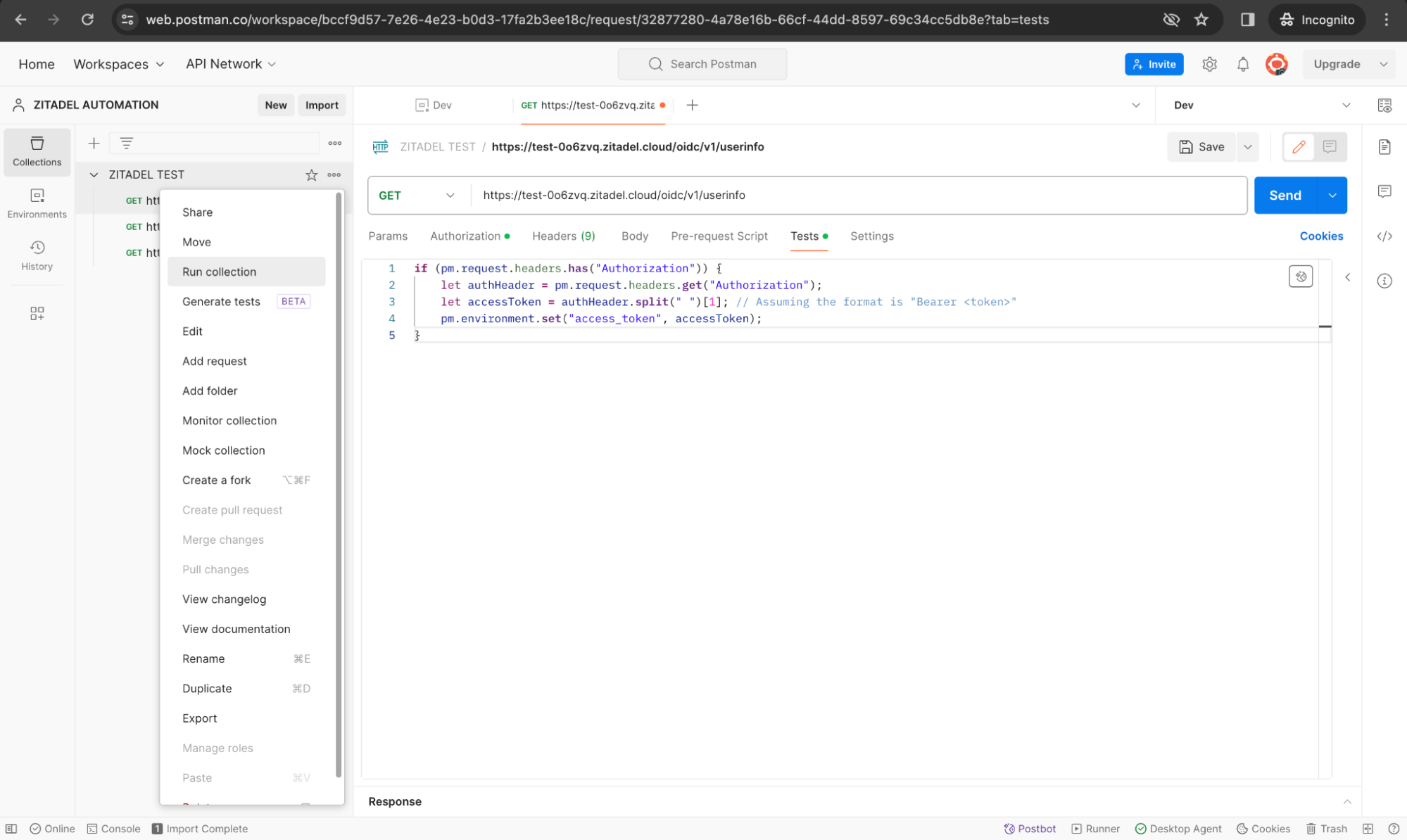Open ZITADEL TEST collection more actions dots
This screenshot has height=840, width=1407.
click(x=334, y=174)
